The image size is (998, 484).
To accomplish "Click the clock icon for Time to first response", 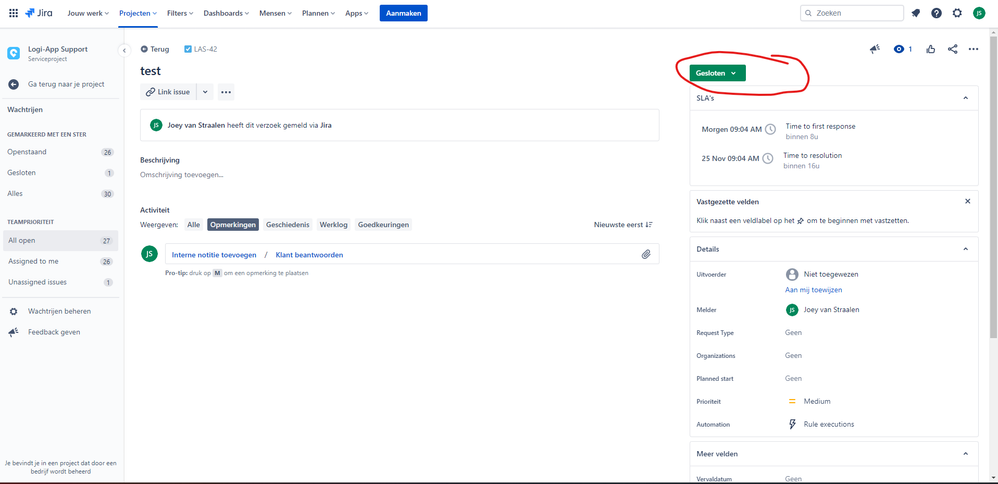I will pos(770,129).
